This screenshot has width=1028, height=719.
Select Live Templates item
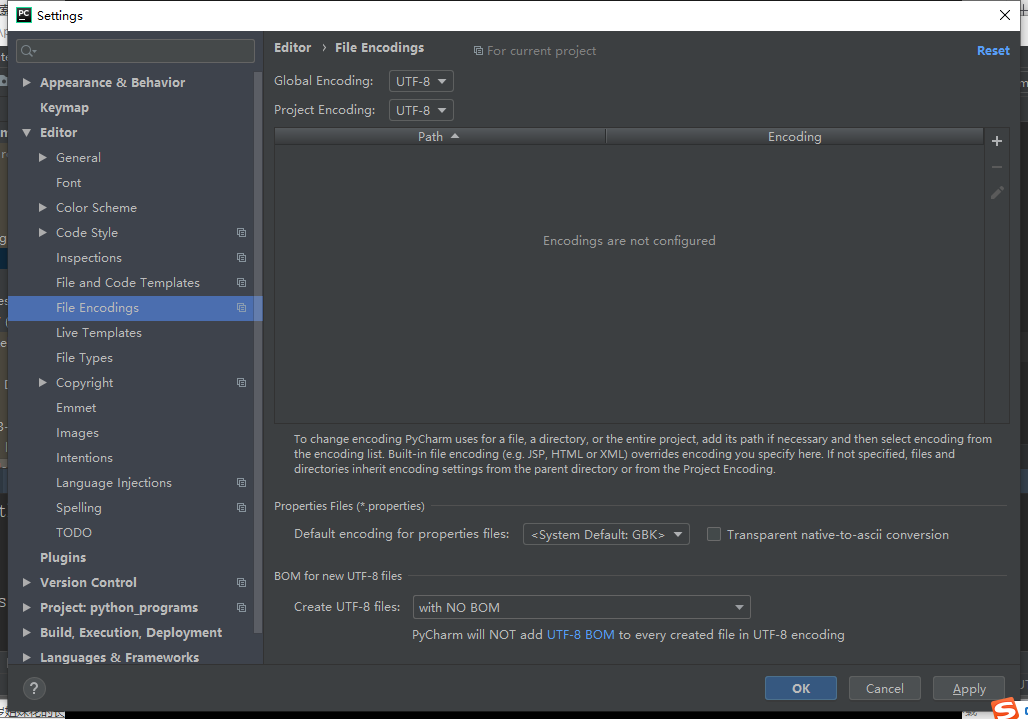coord(98,333)
